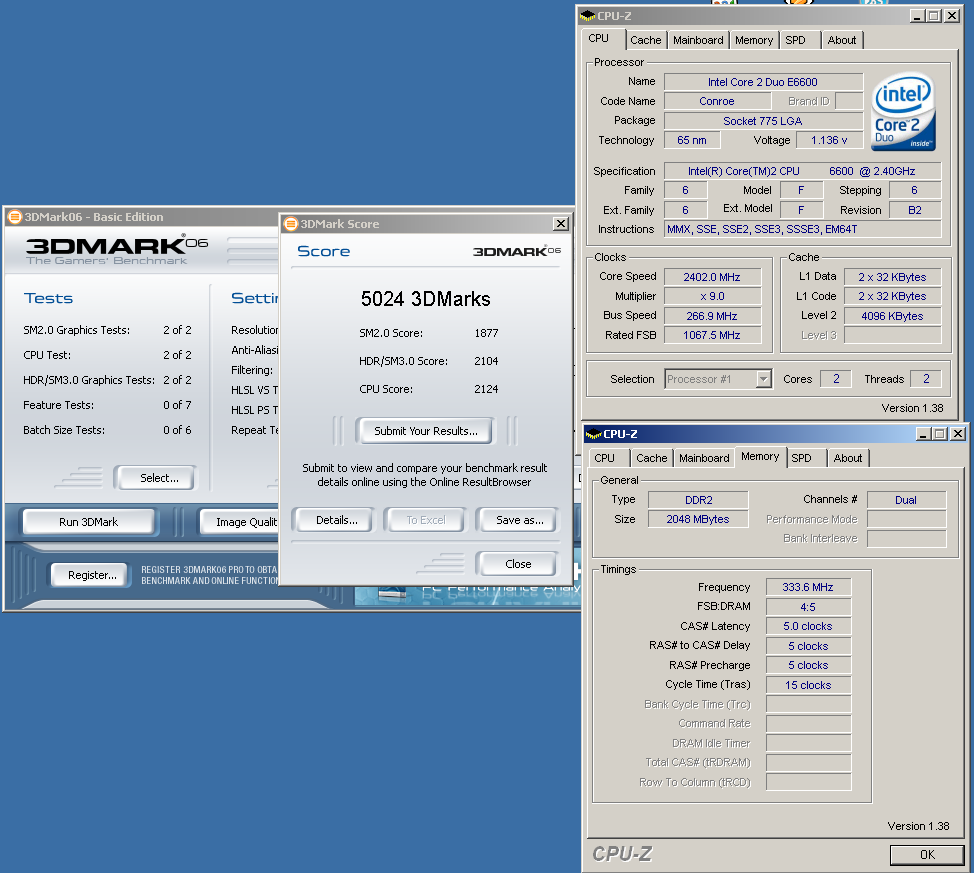Viewport: 974px width, 873px height.
Task: Click Image Quality button in 3DMark06
Action: [241, 522]
